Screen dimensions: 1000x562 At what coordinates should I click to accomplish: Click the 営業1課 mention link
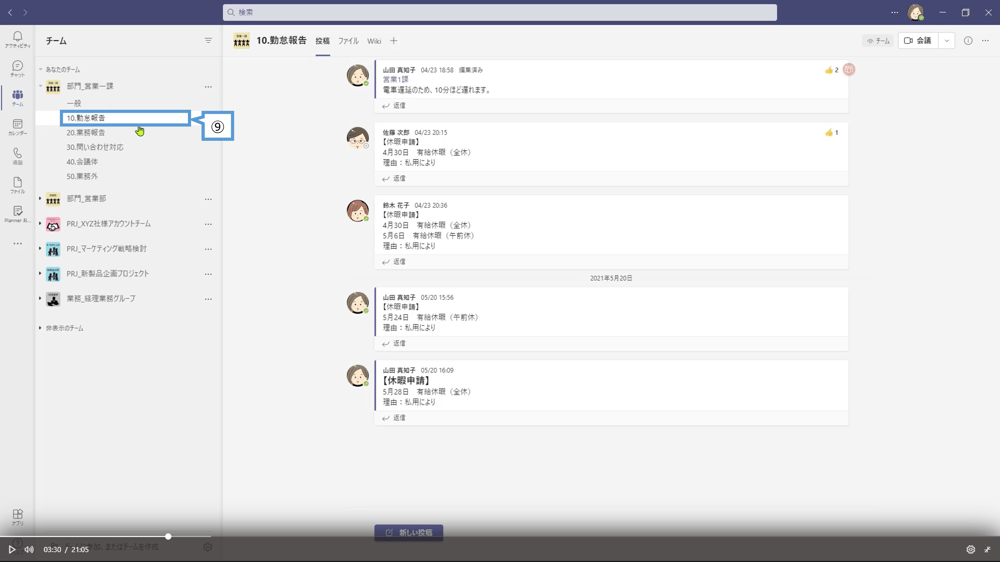click(395, 80)
